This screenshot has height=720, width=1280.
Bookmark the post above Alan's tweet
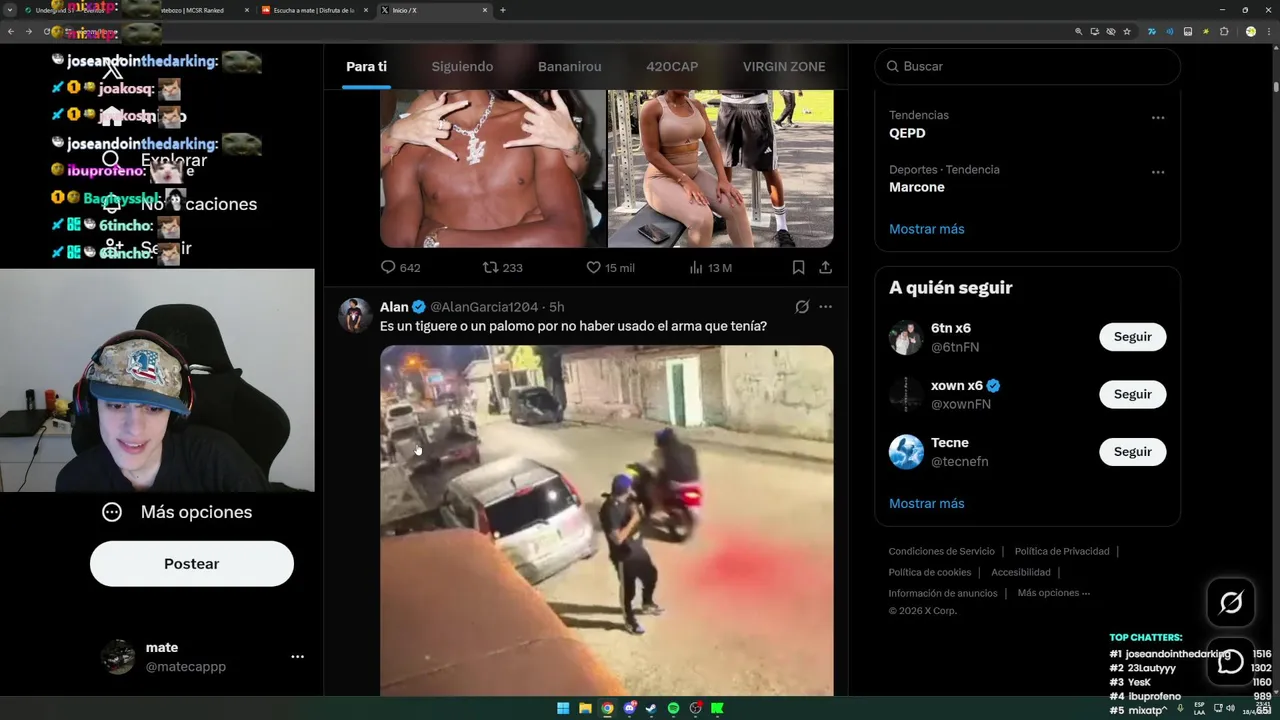[x=798, y=267]
